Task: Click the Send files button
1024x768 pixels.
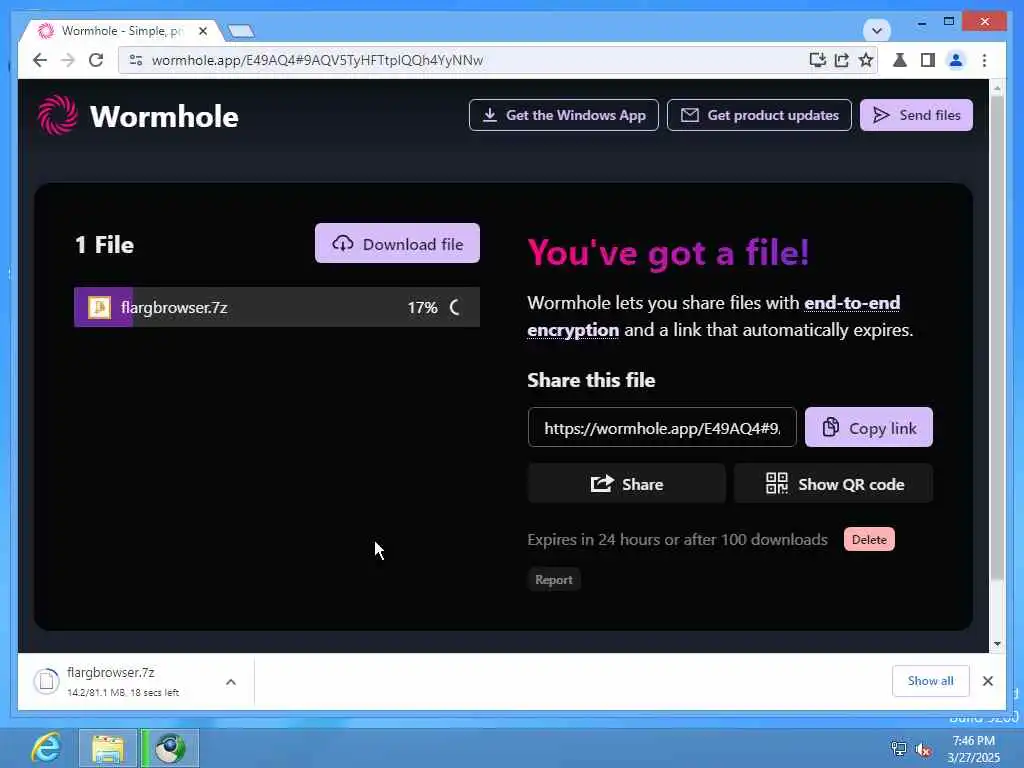Action: pos(916,115)
